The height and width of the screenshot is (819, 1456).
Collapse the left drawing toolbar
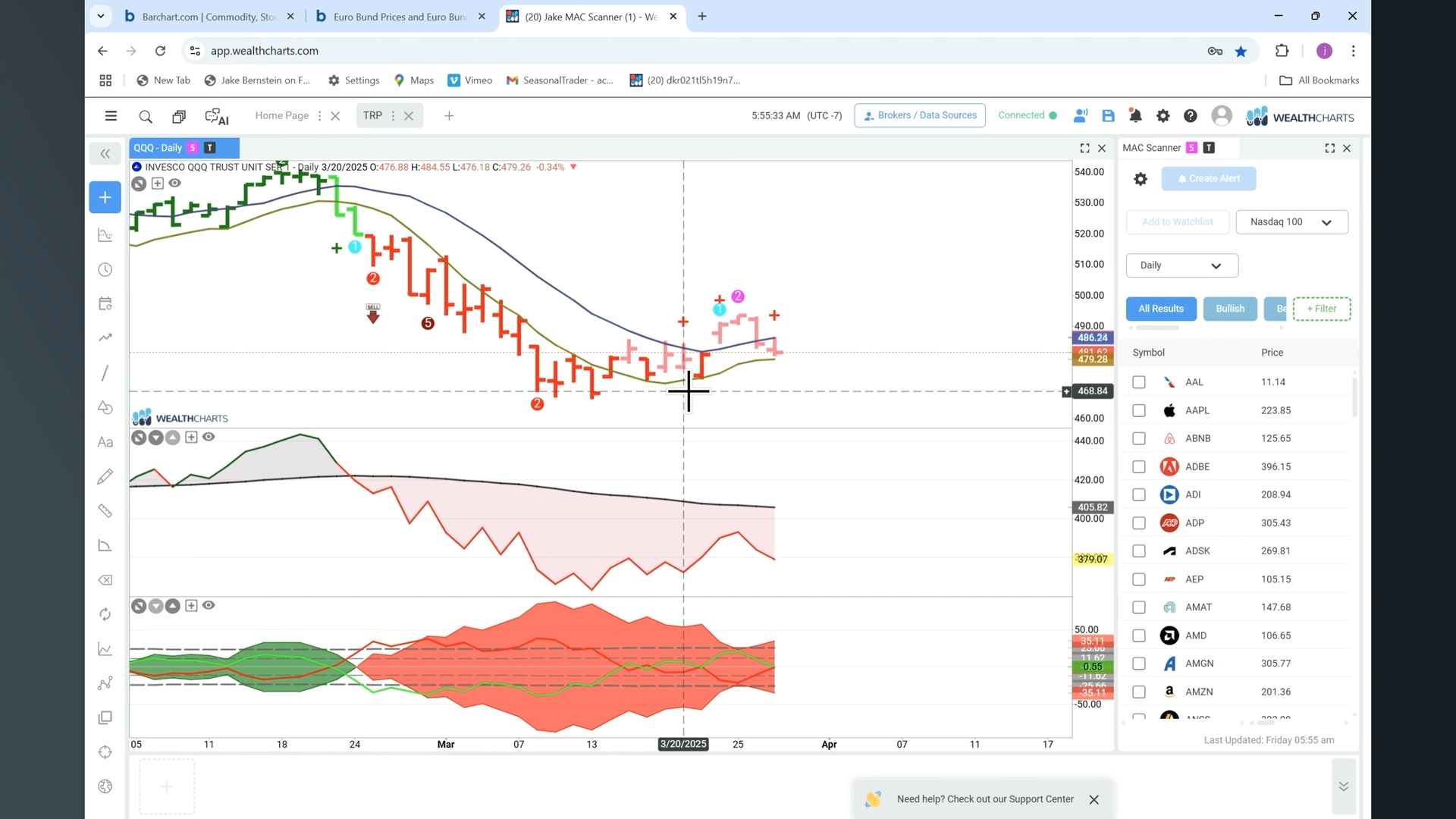(105, 154)
